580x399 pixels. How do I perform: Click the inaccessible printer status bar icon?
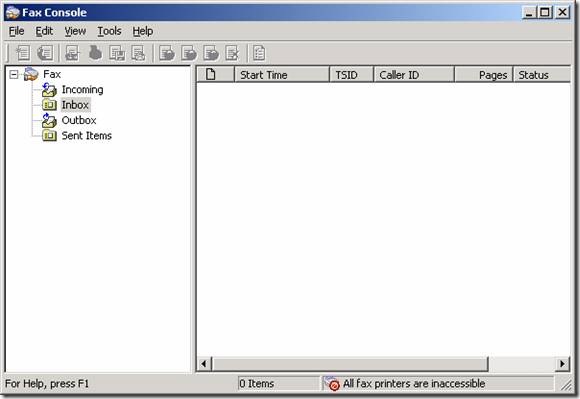[332, 384]
